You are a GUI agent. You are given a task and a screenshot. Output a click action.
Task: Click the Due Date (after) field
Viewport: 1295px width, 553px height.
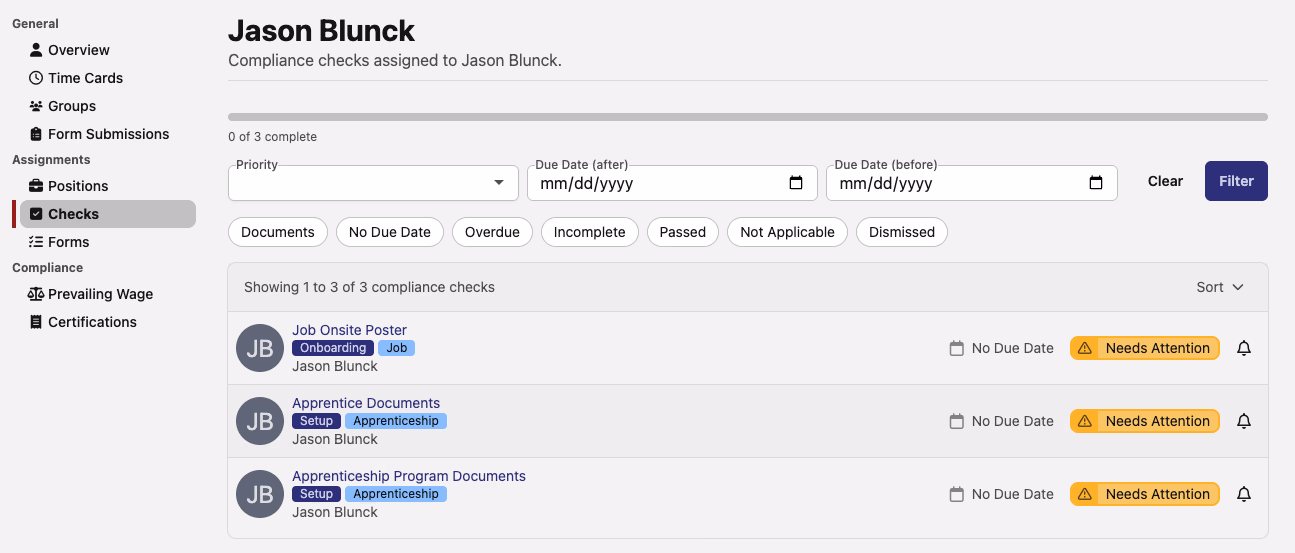point(672,183)
